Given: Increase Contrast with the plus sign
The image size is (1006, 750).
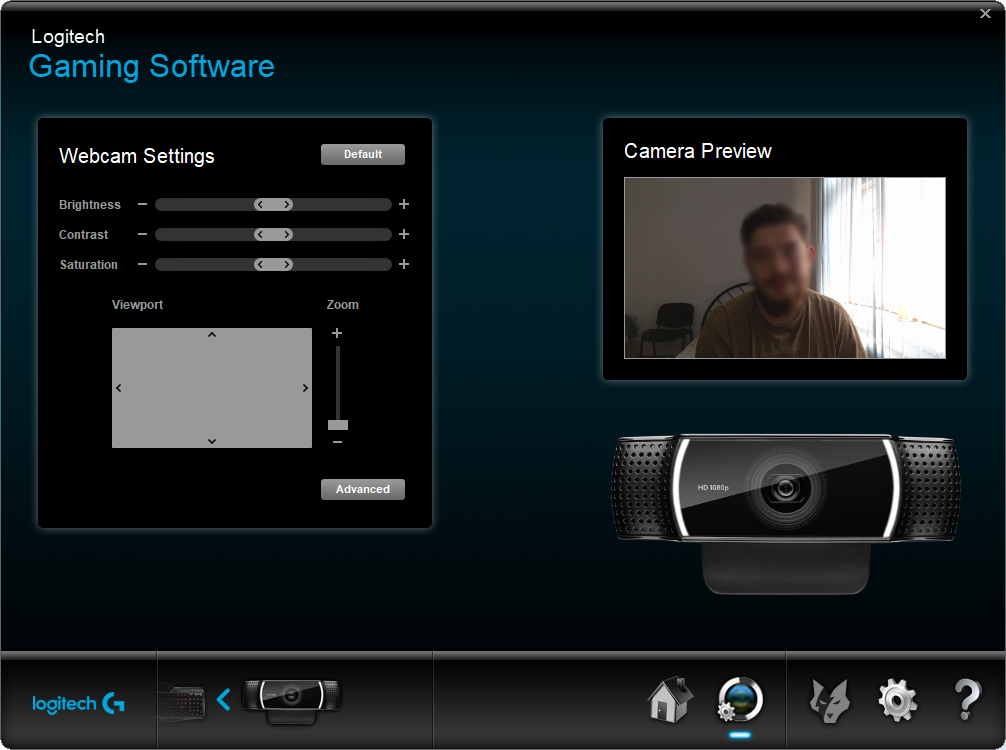Looking at the screenshot, I should (x=404, y=234).
